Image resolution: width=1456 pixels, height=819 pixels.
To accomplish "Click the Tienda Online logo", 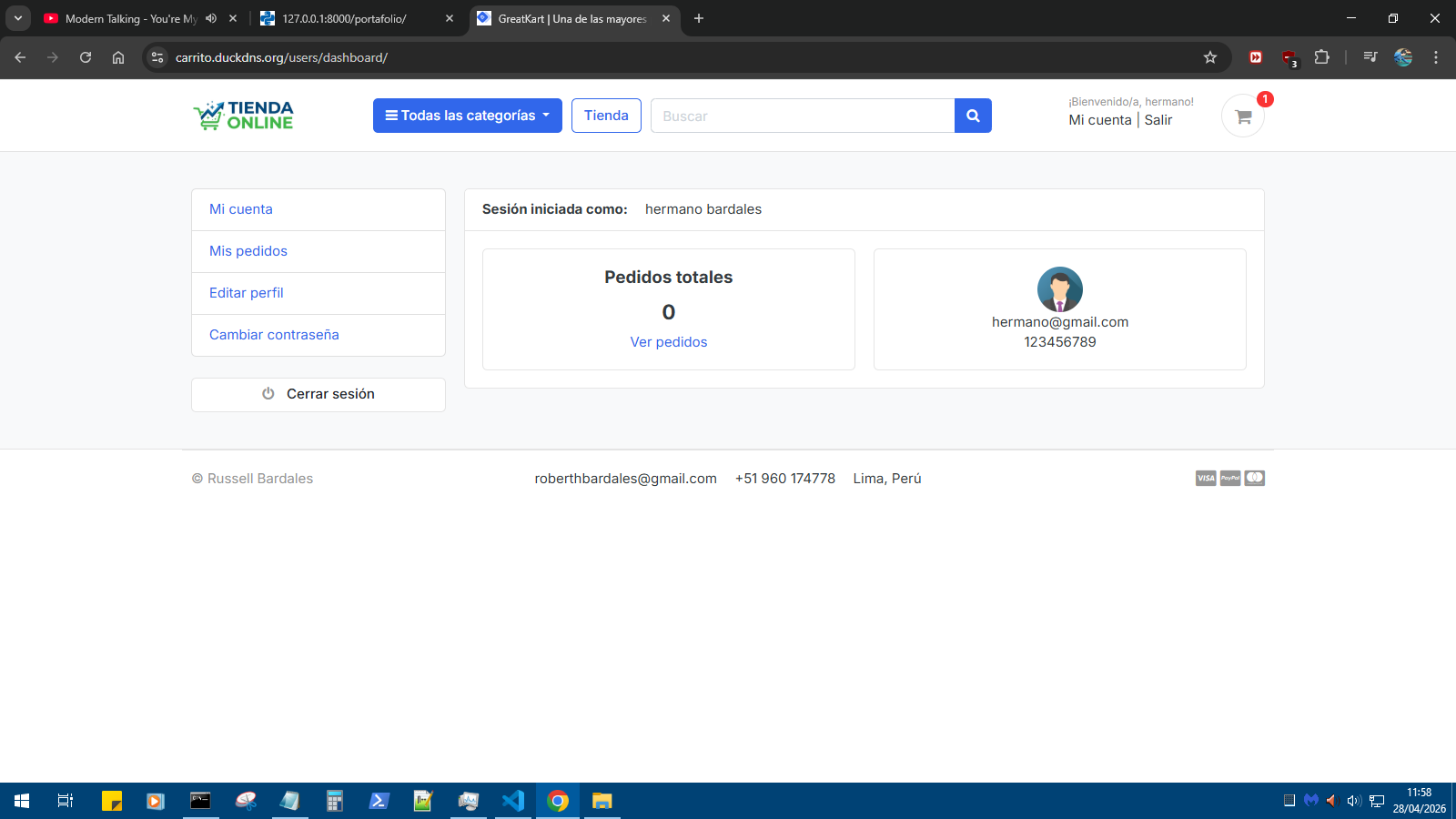I will (x=243, y=116).
